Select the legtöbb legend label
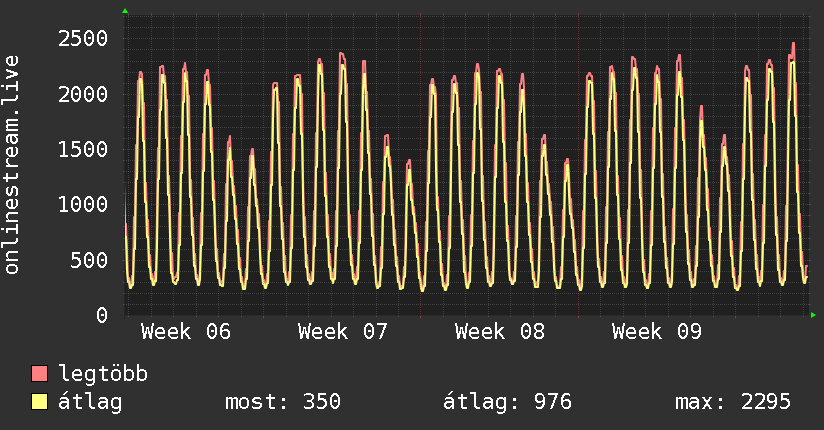824x430 pixels. tap(104, 375)
